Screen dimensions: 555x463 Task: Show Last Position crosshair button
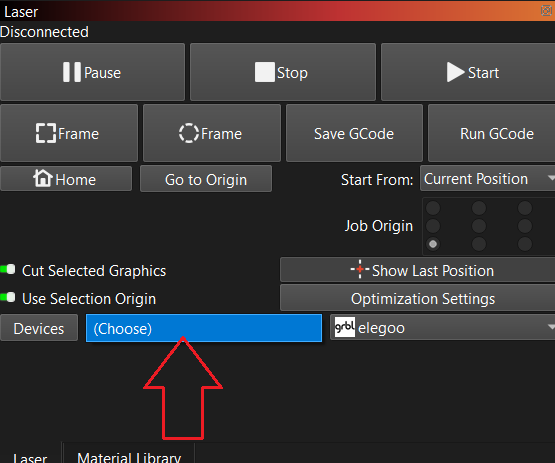point(418,270)
